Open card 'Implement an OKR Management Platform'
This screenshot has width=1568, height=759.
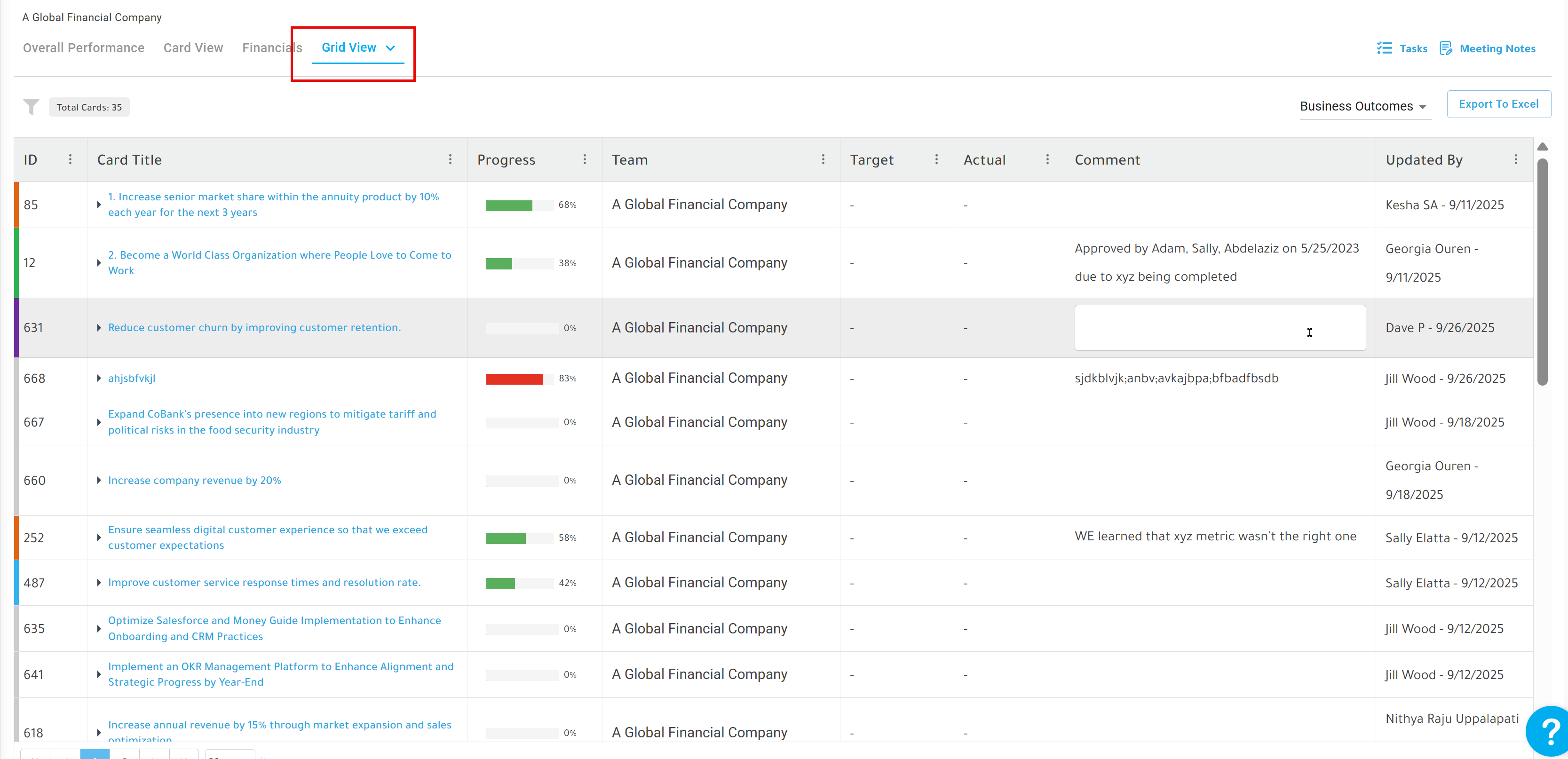pyautogui.click(x=281, y=674)
